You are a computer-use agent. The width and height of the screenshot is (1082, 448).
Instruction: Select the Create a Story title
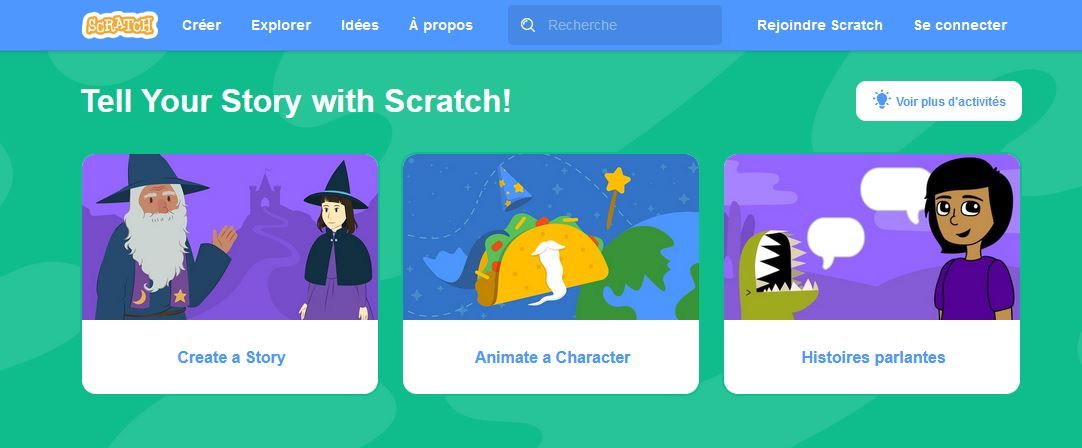pyautogui.click(x=231, y=358)
